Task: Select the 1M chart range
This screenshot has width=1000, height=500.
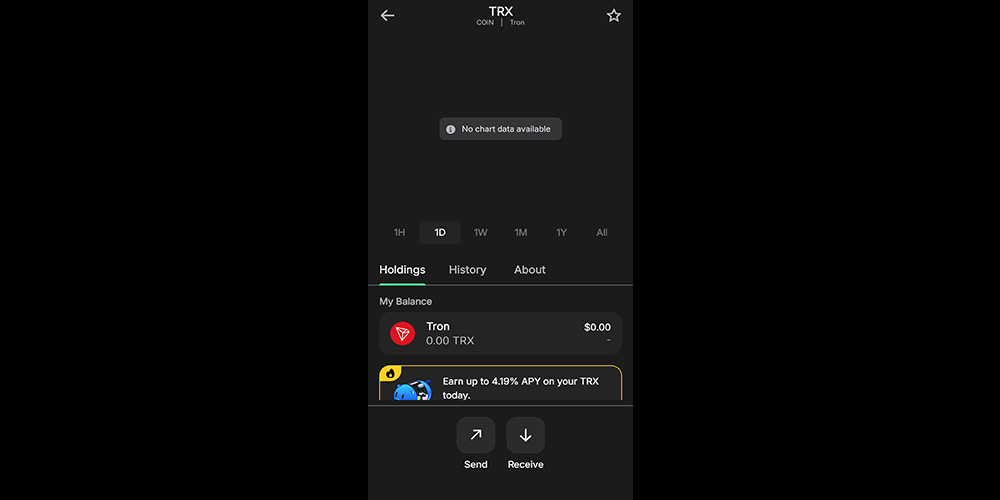Action: (521, 232)
